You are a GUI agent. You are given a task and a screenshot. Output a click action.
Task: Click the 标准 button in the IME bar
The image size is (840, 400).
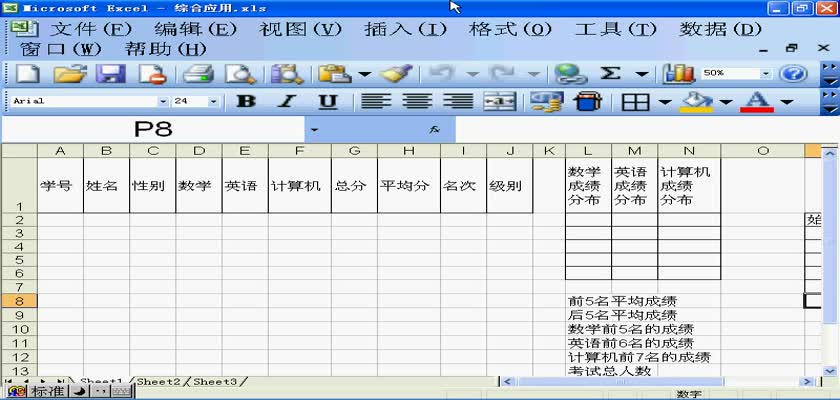pyautogui.click(x=45, y=392)
